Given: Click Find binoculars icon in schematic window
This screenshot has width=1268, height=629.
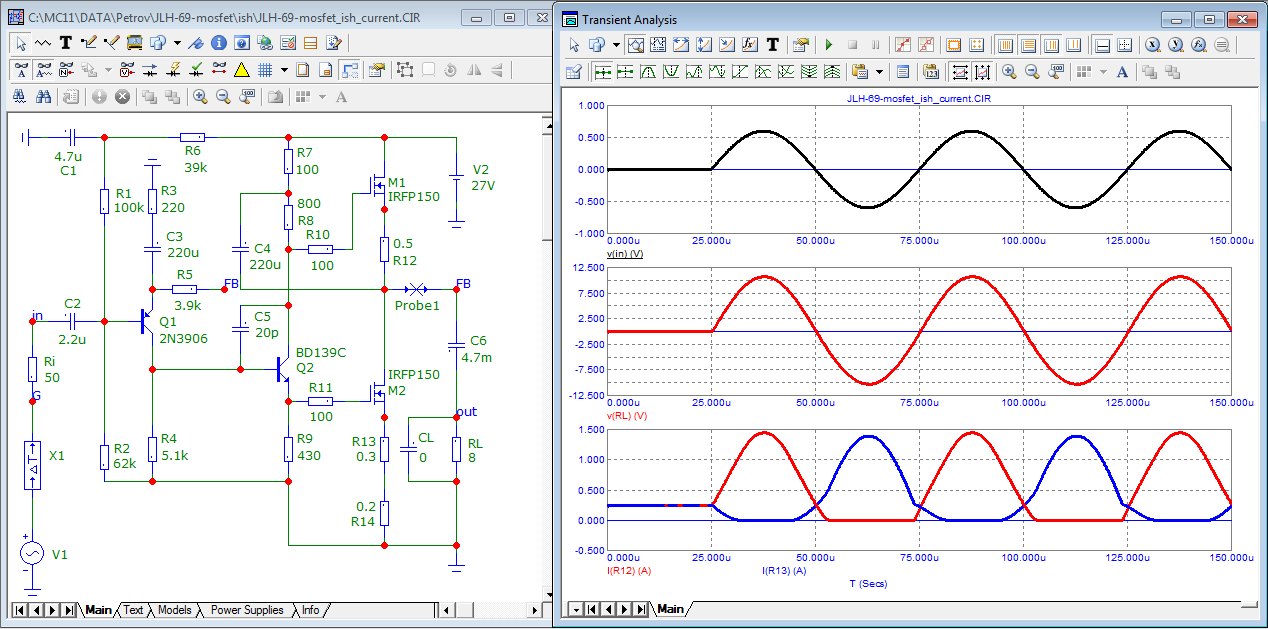Looking at the screenshot, I should 43,97.
